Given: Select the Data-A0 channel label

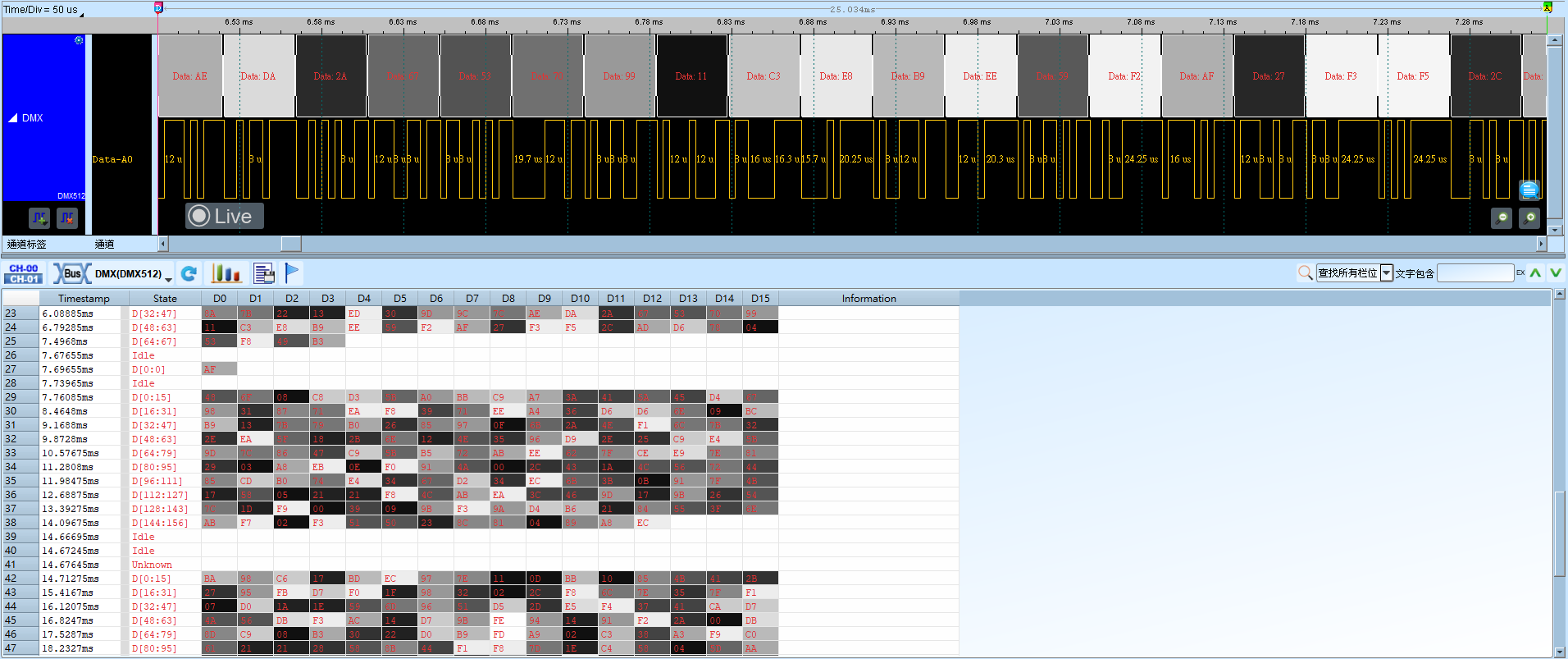Looking at the screenshot, I should pyautogui.click(x=112, y=159).
